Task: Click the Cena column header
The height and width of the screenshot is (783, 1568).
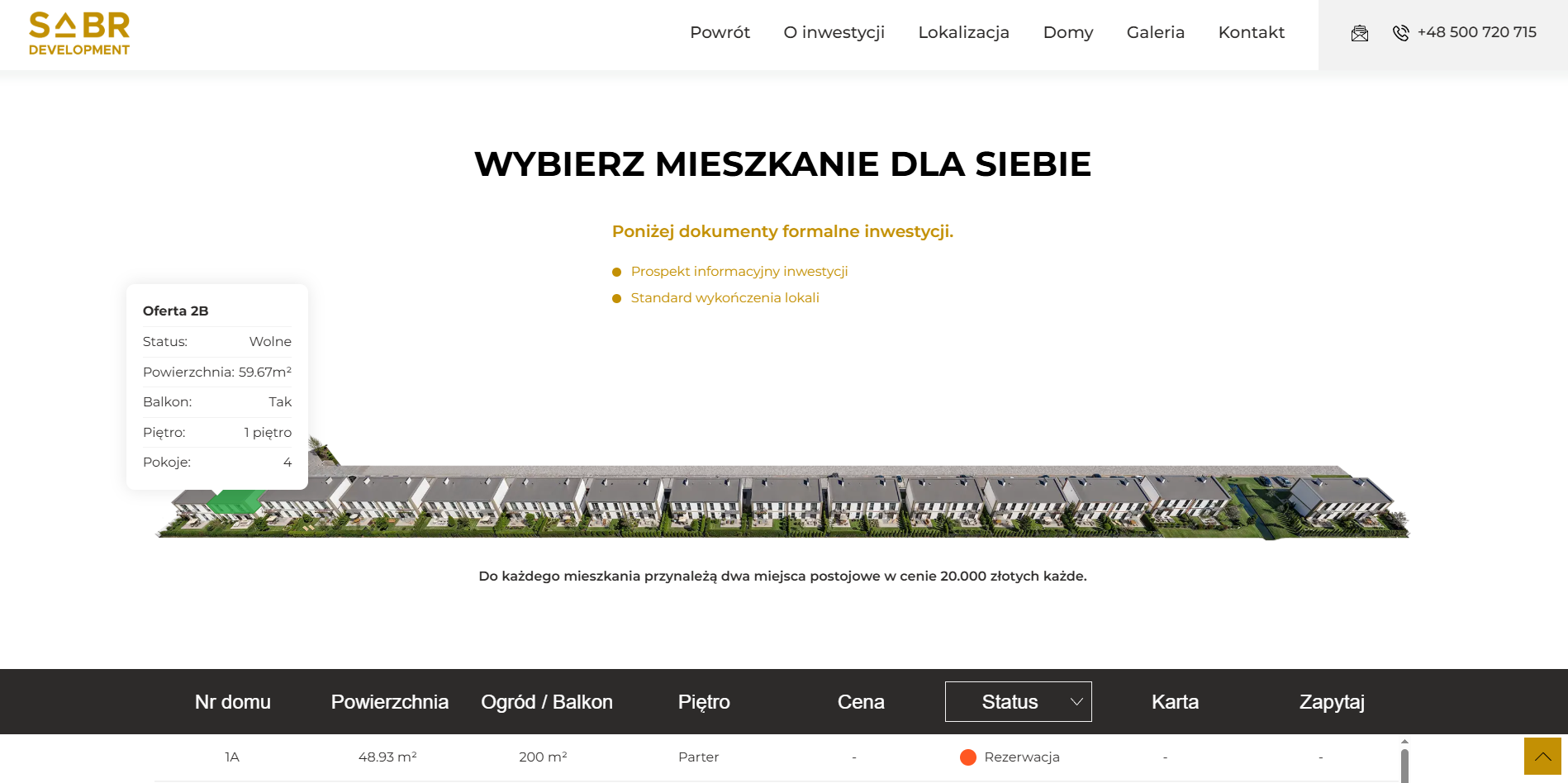Action: coord(861,702)
